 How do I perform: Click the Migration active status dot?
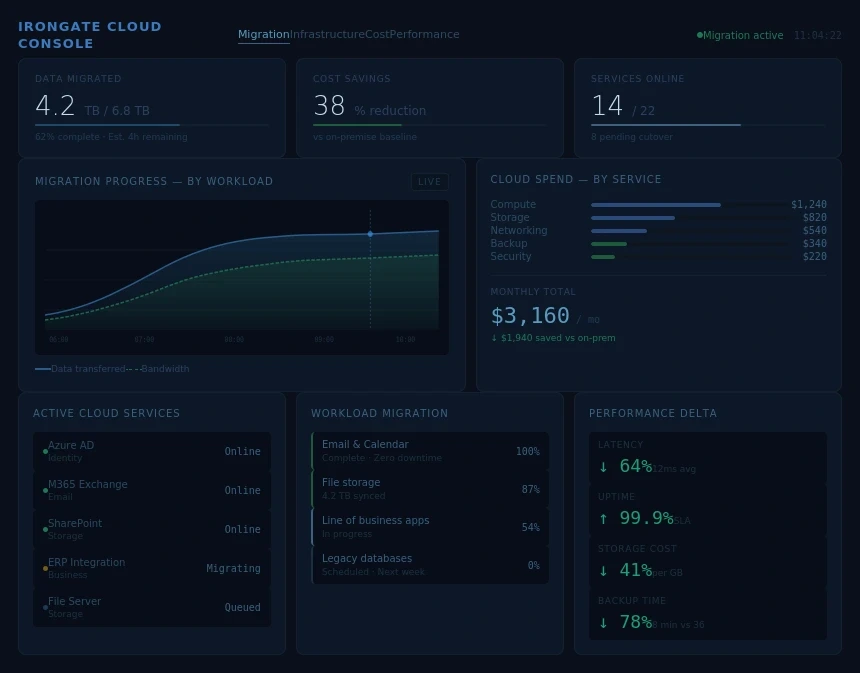[700, 34]
